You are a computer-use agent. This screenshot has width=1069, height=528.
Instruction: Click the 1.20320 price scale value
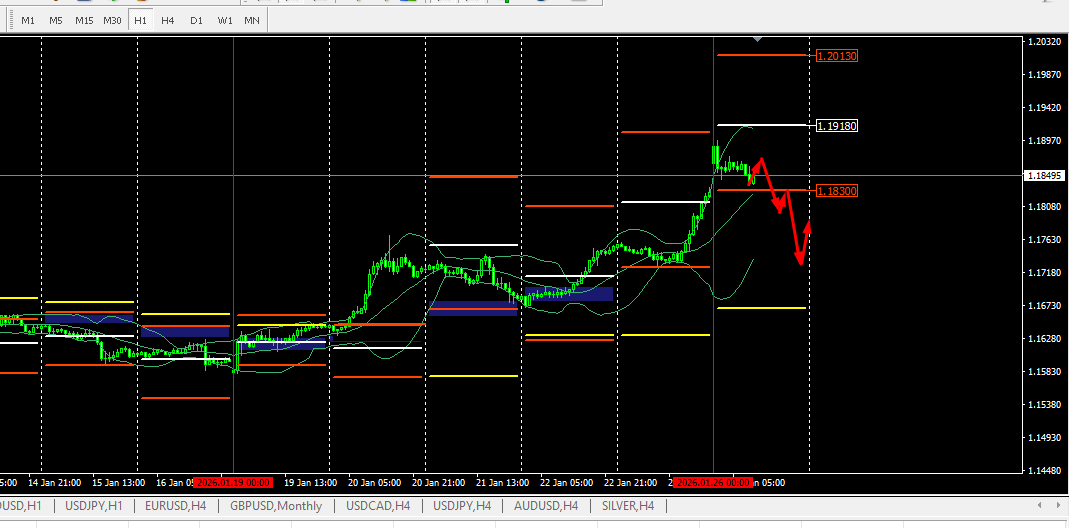(1045, 42)
